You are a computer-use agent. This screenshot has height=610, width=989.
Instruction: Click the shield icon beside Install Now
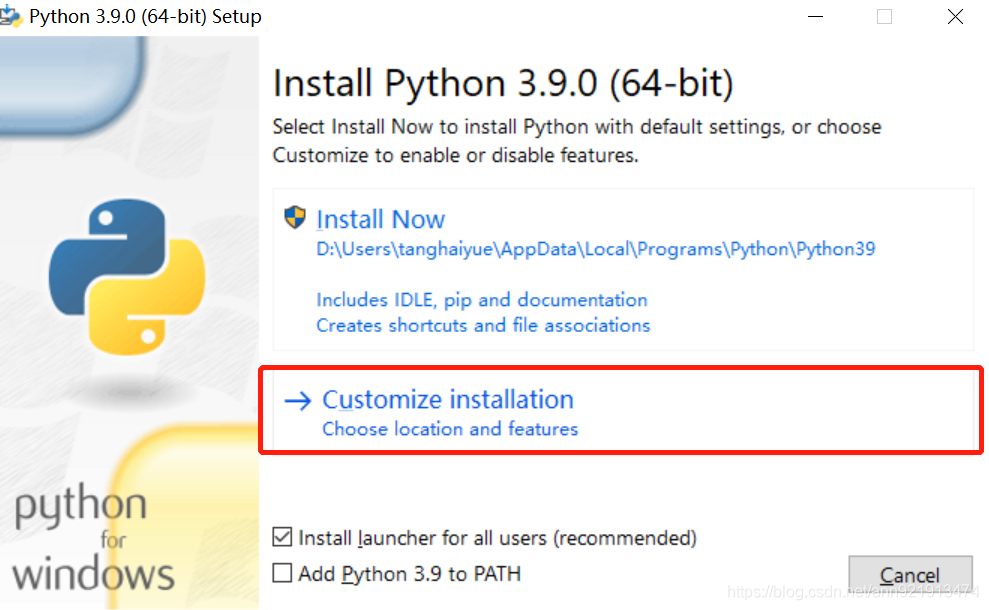pos(293,217)
